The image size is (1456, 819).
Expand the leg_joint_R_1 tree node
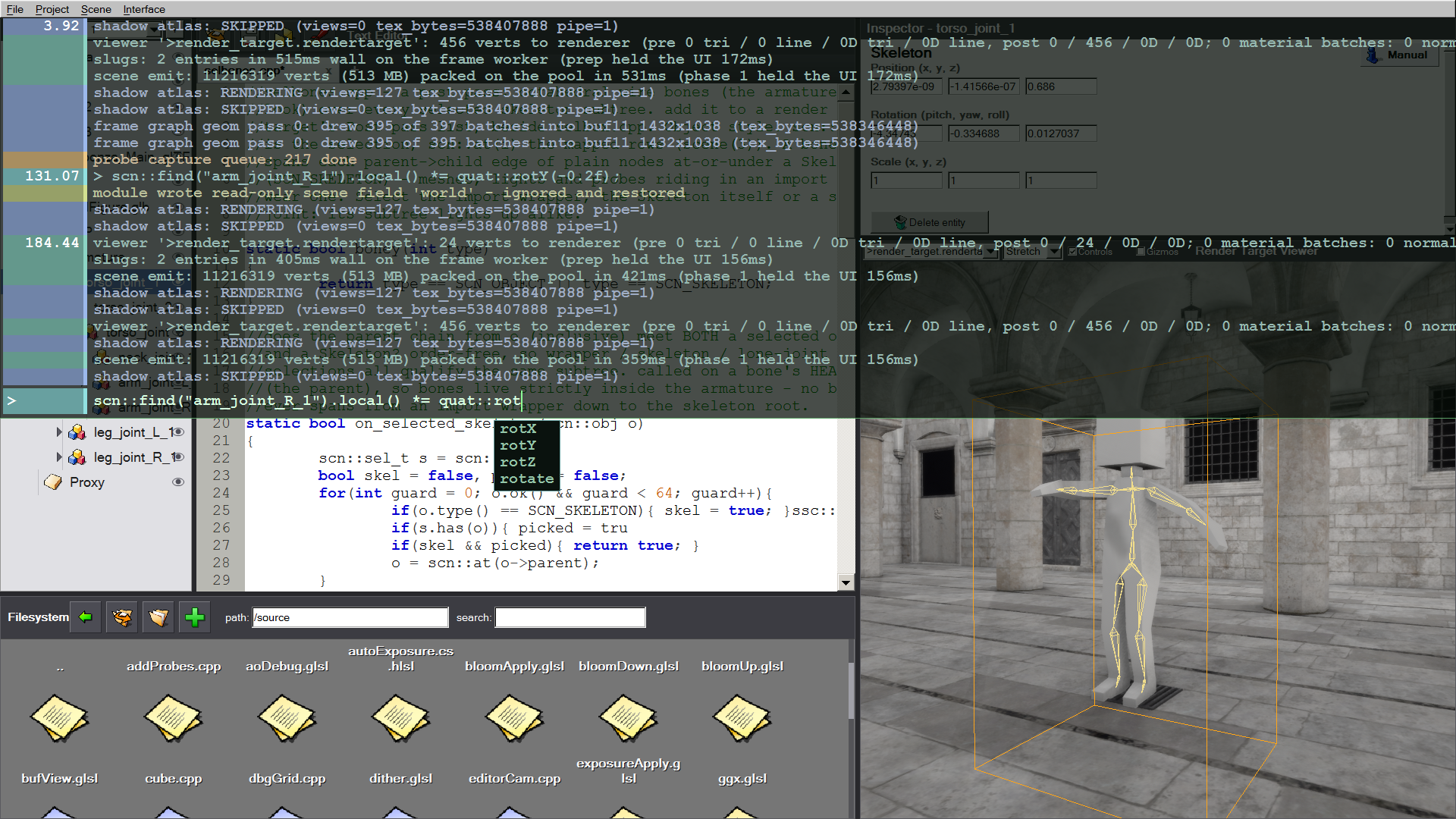pos(59,457)
